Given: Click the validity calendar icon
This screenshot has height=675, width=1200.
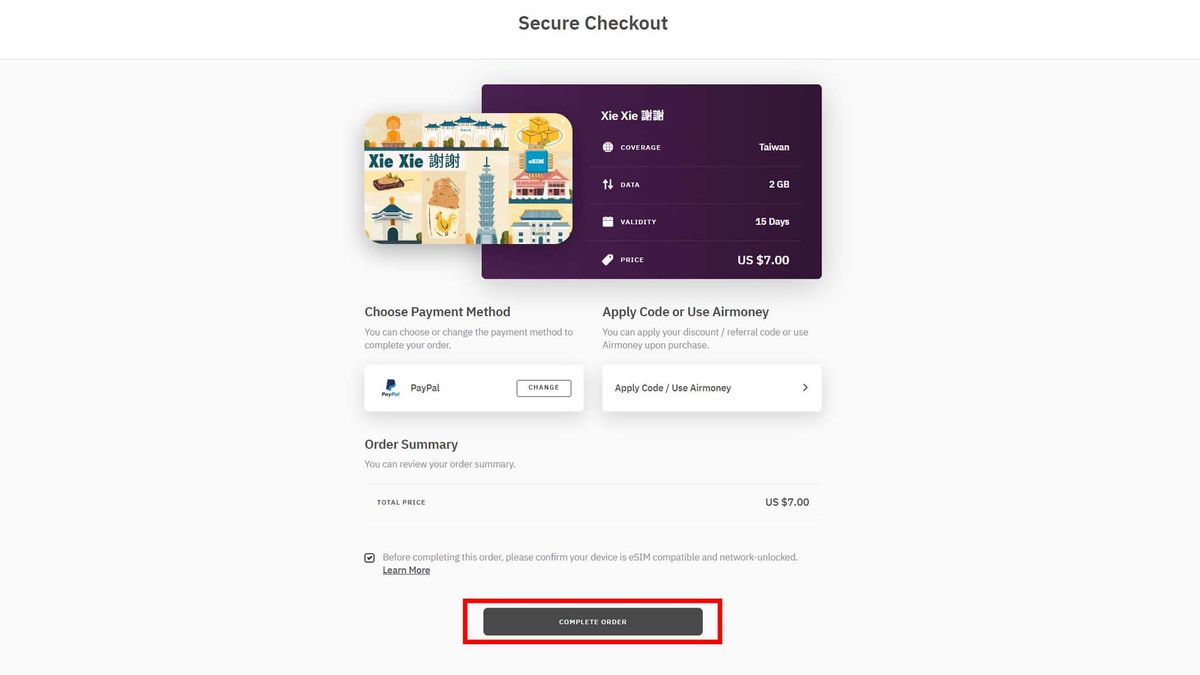Looking at the screenshot, I should [608, 222].
